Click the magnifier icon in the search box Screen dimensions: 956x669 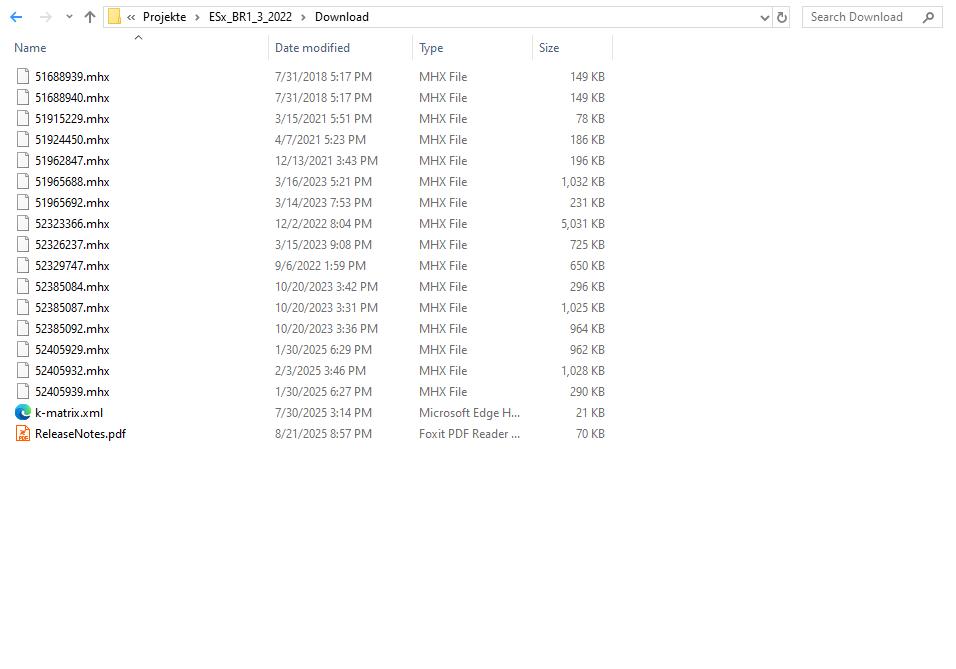coord(928,17)
